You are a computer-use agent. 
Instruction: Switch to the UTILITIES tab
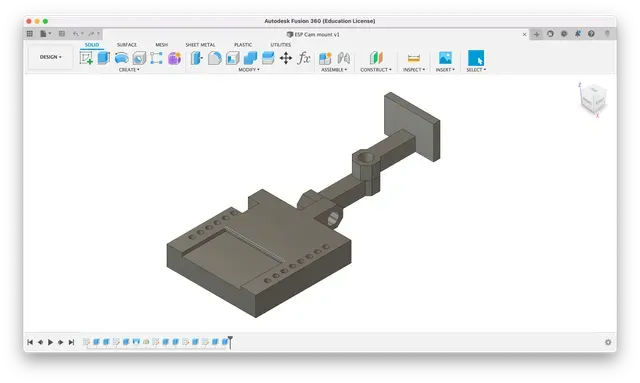pos(281,45)
